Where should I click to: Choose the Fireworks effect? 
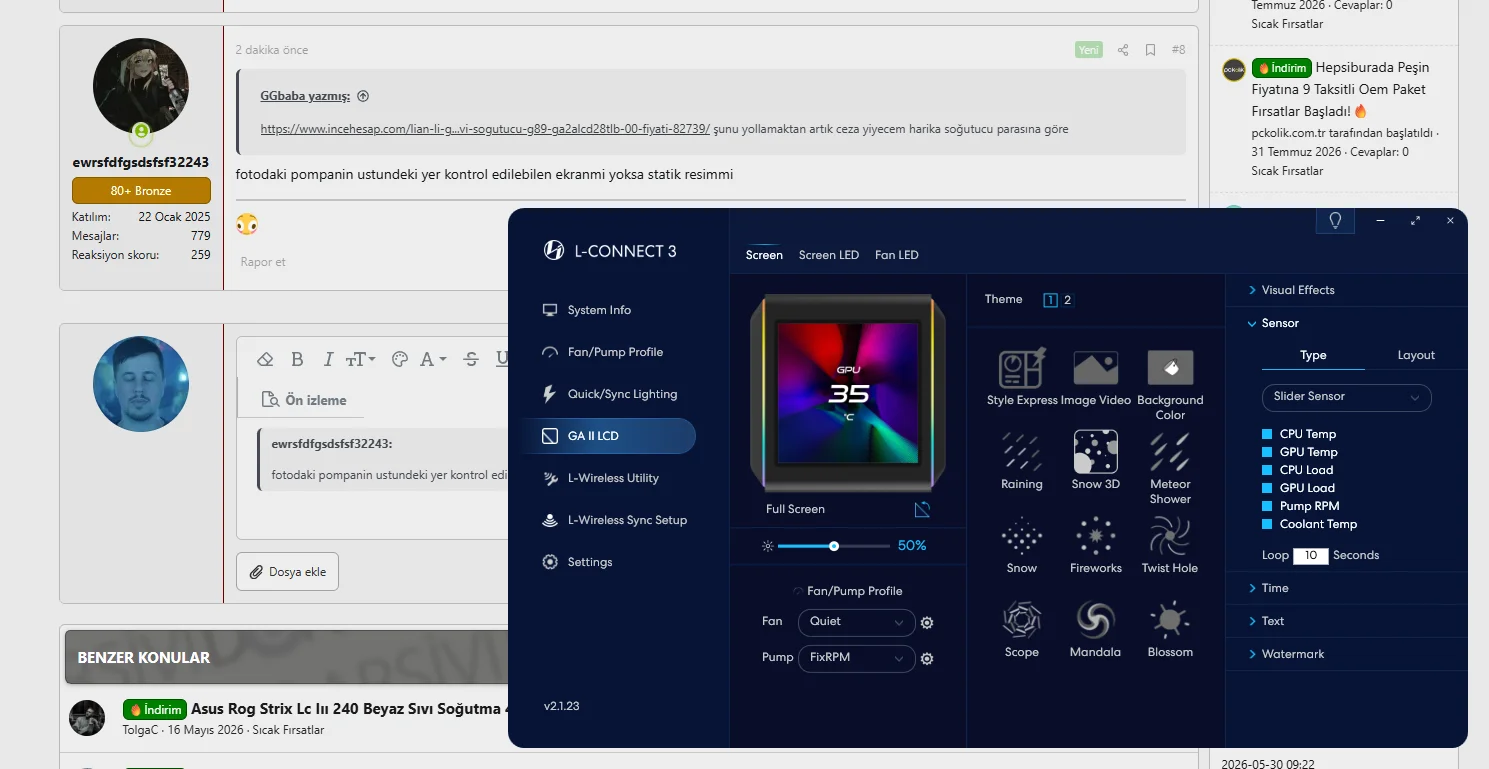tap(1095, 536)
